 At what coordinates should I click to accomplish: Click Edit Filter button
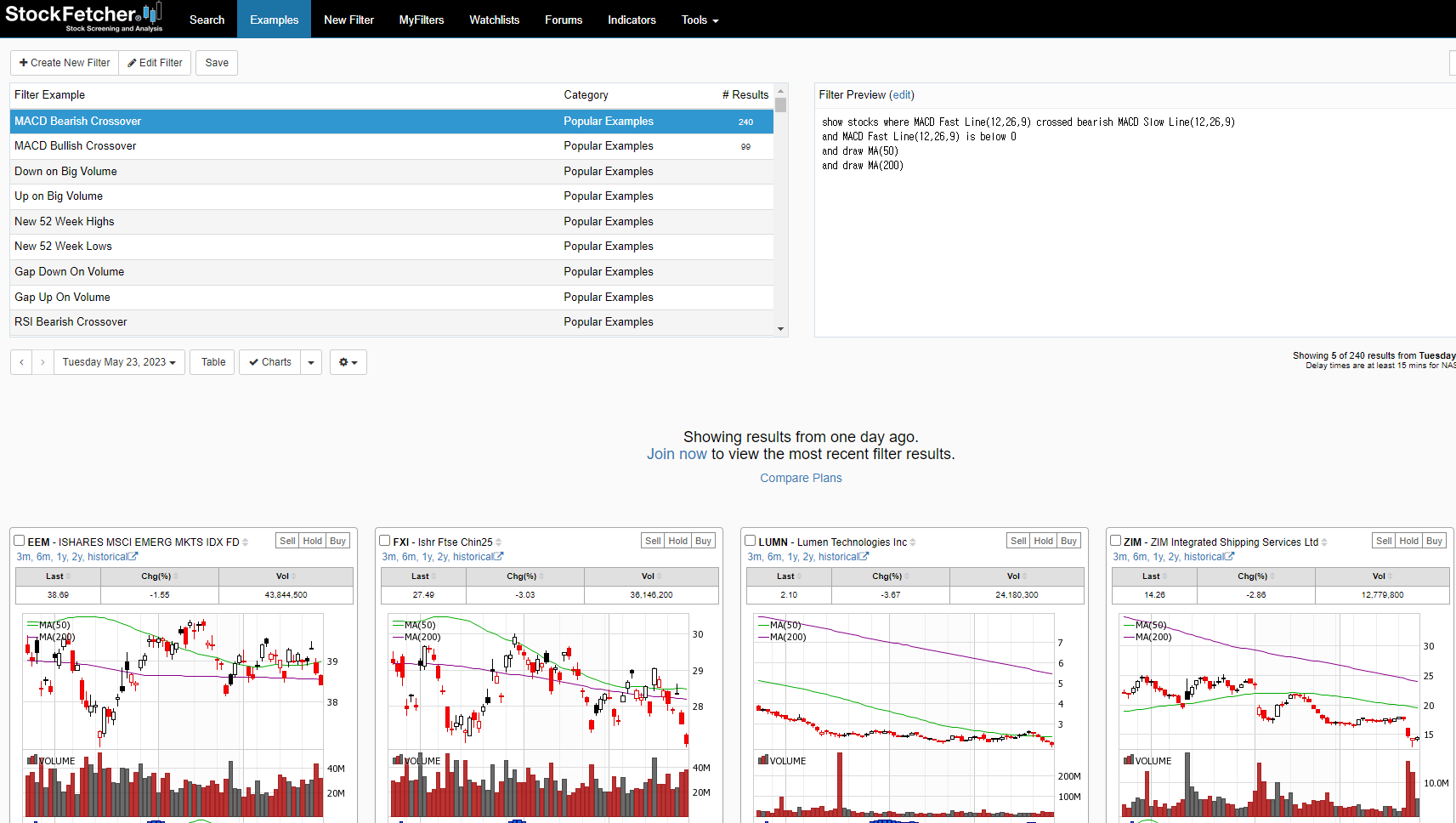155,63
